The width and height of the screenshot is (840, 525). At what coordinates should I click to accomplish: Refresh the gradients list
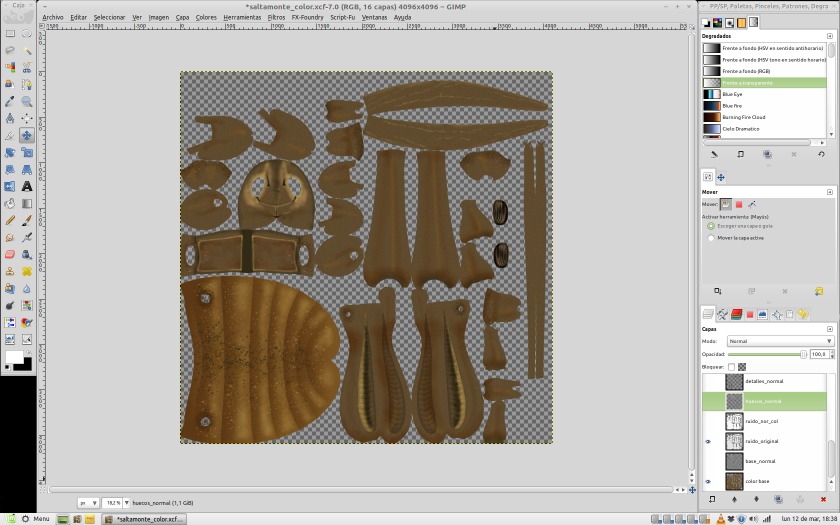(x=821, y=154)
